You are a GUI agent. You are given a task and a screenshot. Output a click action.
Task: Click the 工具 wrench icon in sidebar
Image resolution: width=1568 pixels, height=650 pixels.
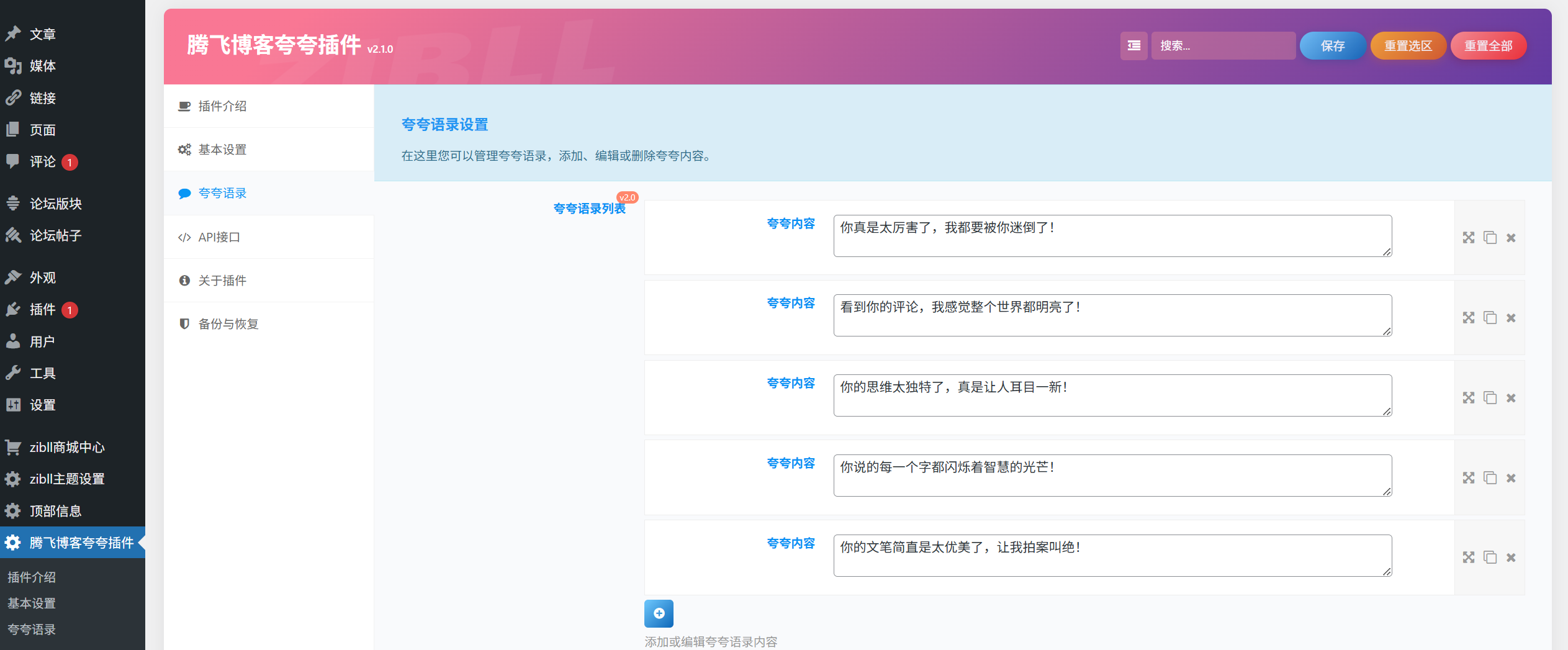pyautogui.click(x=14, y=372)
